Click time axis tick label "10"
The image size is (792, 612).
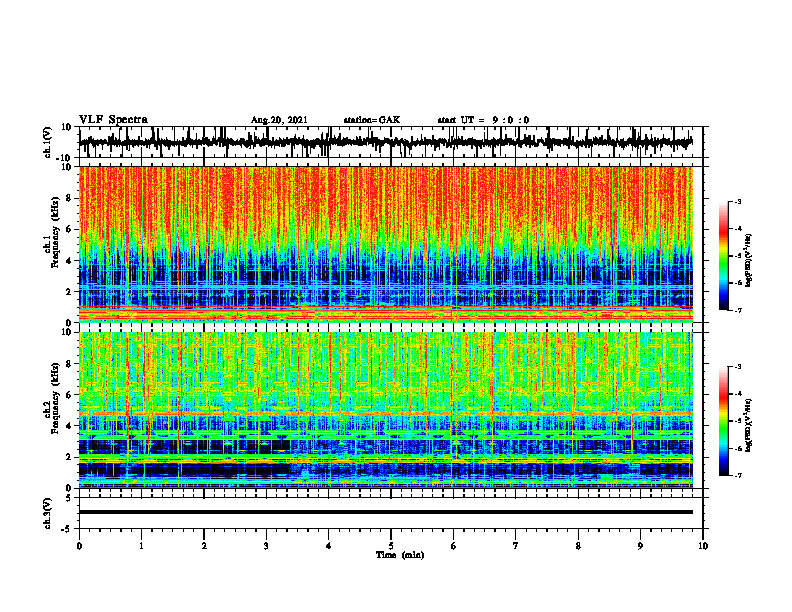[703, 546]
